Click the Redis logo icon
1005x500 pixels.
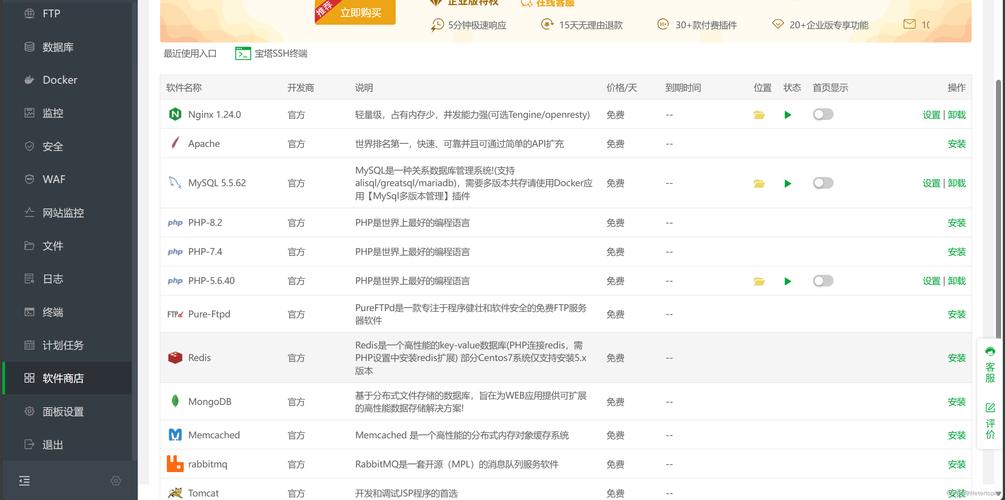175,358
